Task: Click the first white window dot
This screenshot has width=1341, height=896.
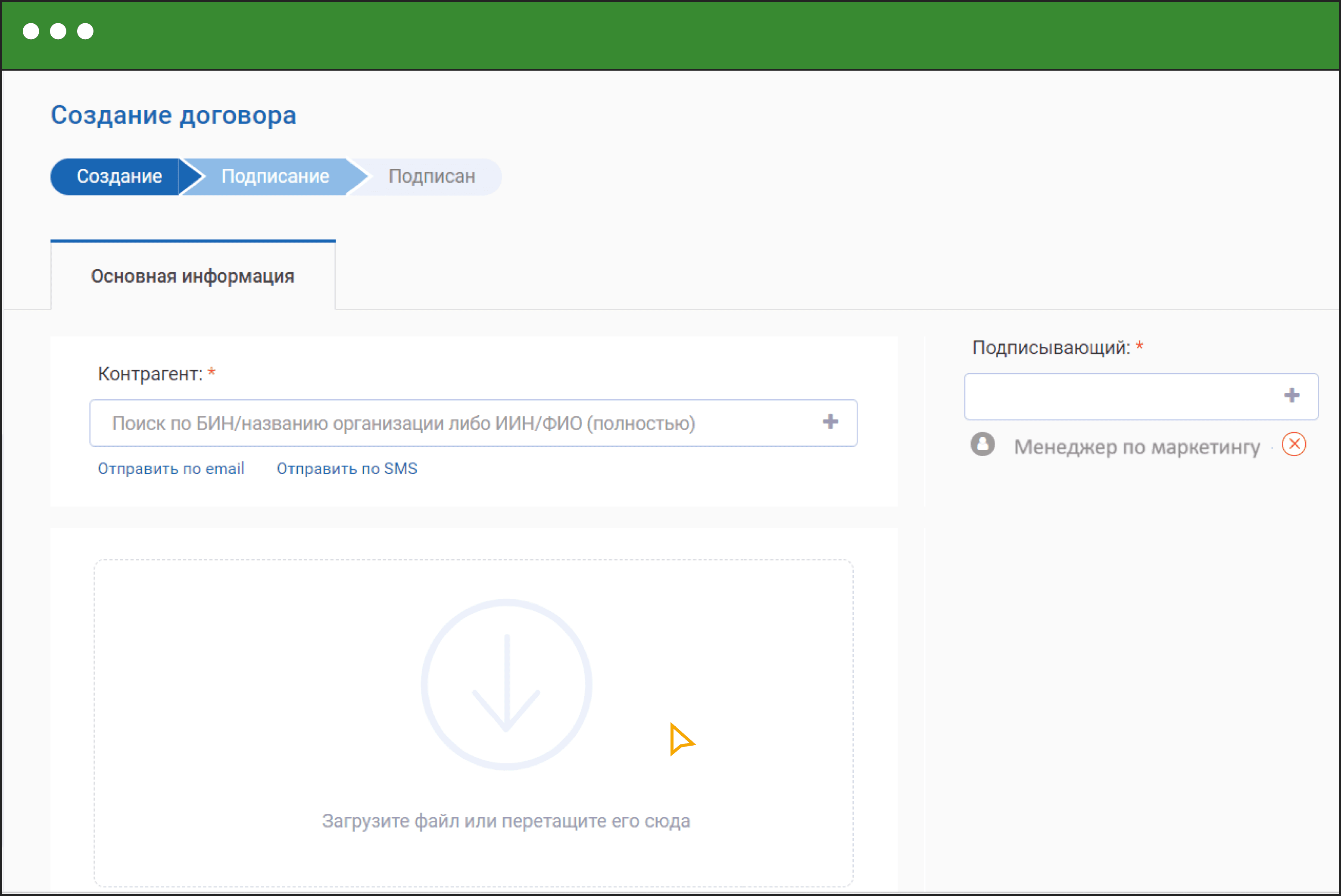Action: [x=31, y=31]
